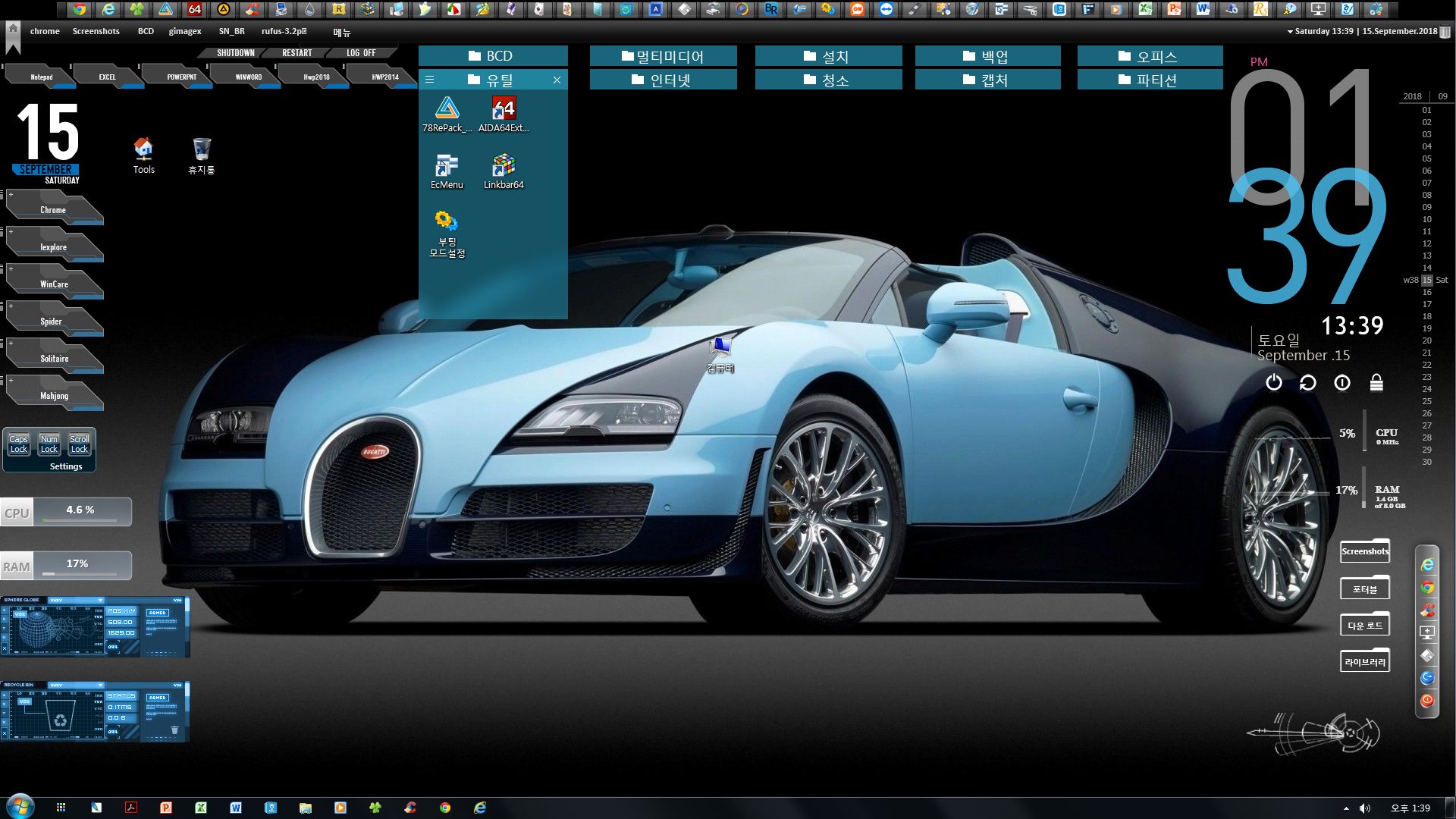Click the LOG OFF button
This screenshot has height=819, width=1456.
(x=361, y=53)
